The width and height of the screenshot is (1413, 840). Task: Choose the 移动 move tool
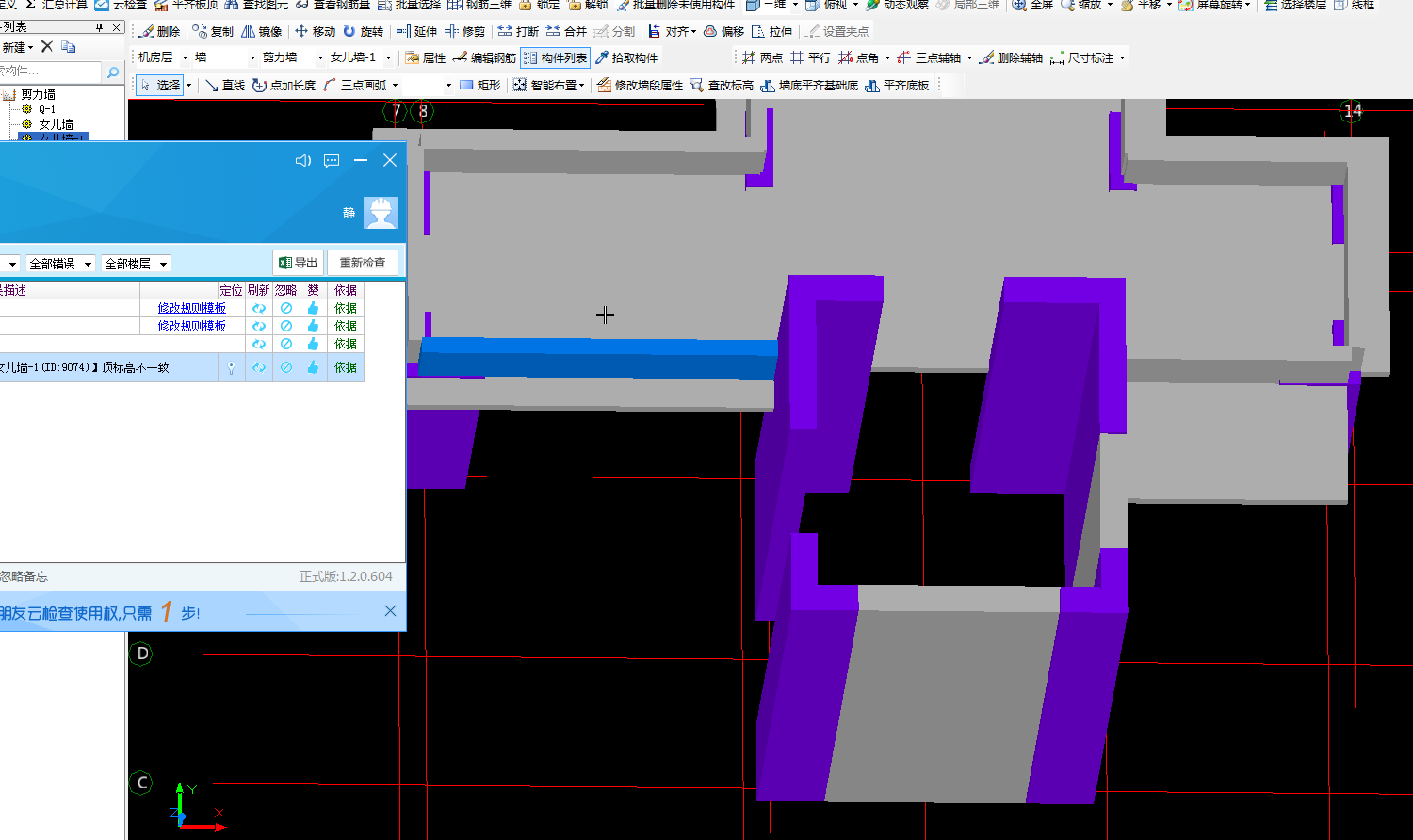pyautogui.click(x=316, y=31)
